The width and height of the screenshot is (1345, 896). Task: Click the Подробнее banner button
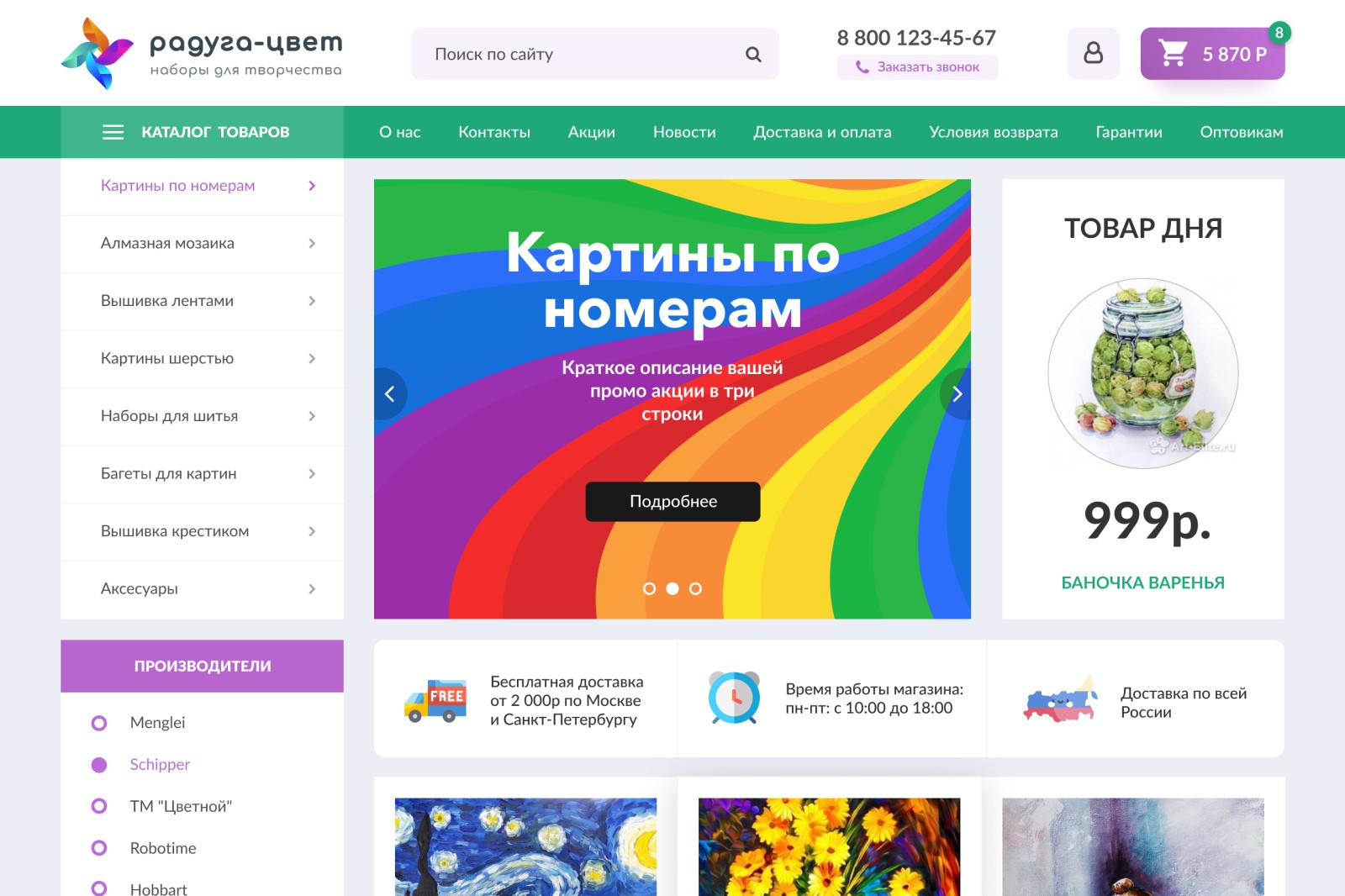[672, 501]
